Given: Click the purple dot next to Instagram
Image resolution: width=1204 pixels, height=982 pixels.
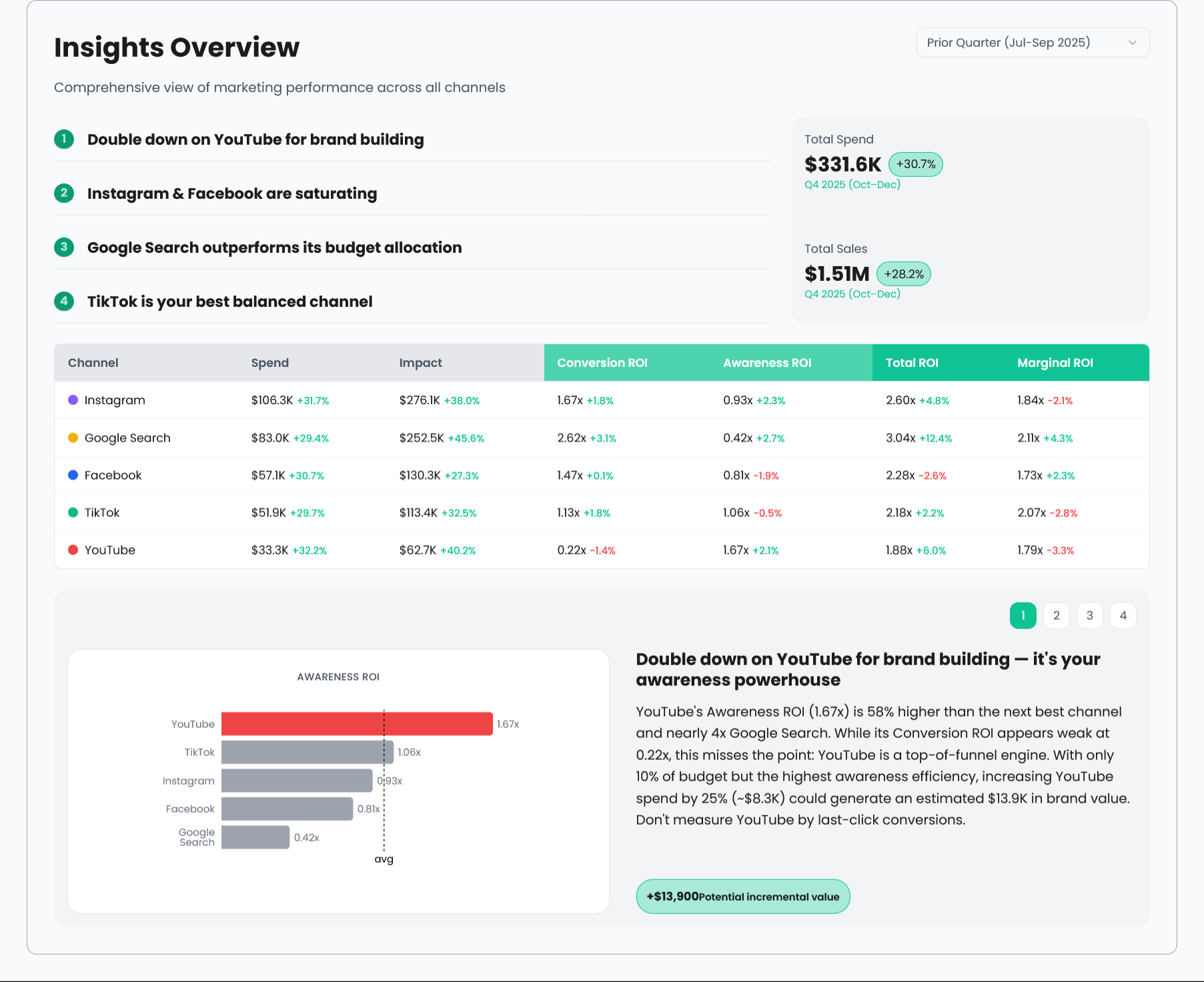Looking at the screenshot, I should (73, 400).
